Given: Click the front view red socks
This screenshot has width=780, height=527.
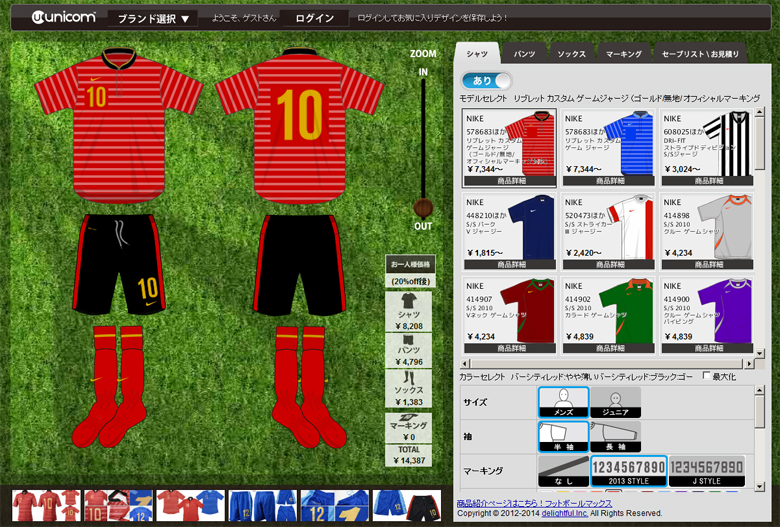Looking at the screenshot, I should tap(110, 387).
